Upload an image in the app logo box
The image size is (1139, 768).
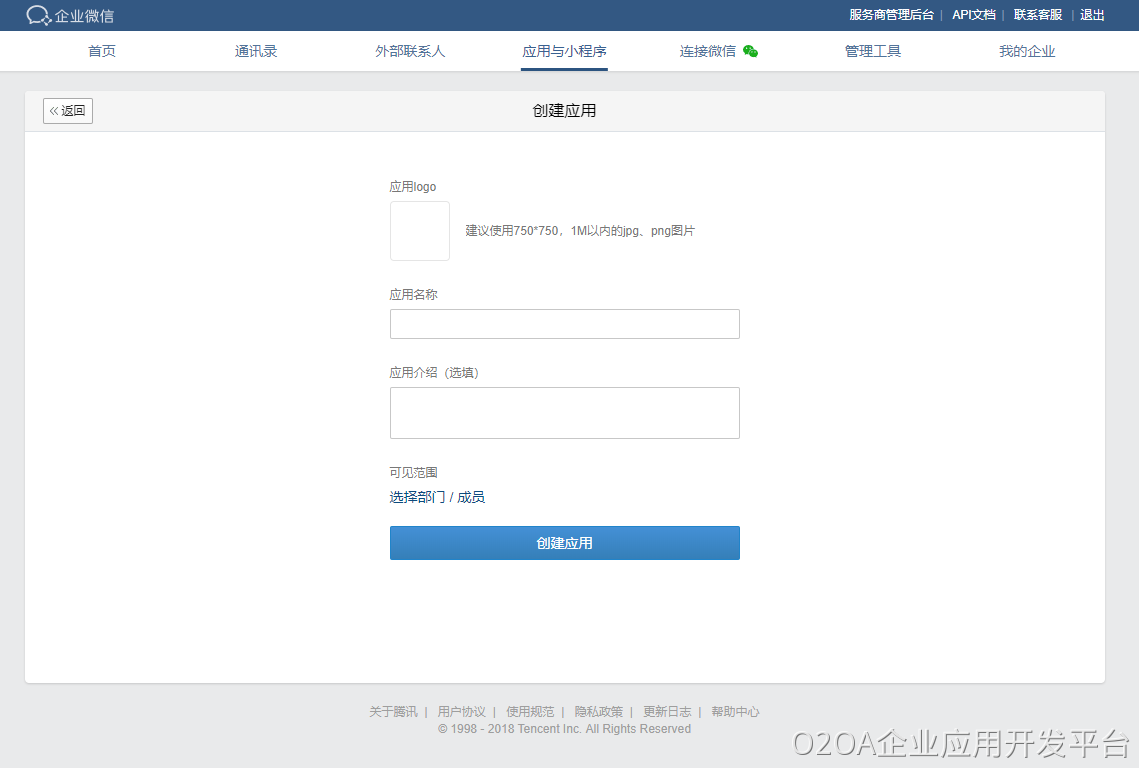[419, 231]
